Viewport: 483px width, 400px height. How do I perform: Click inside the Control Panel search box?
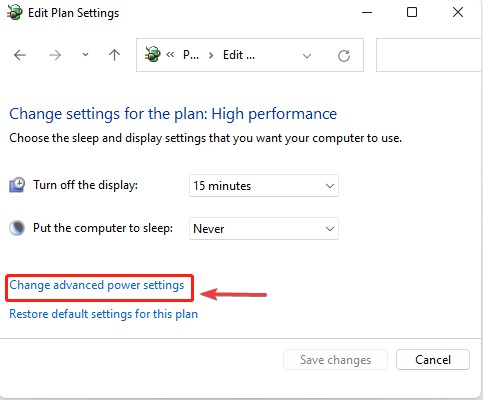point(429,55)
